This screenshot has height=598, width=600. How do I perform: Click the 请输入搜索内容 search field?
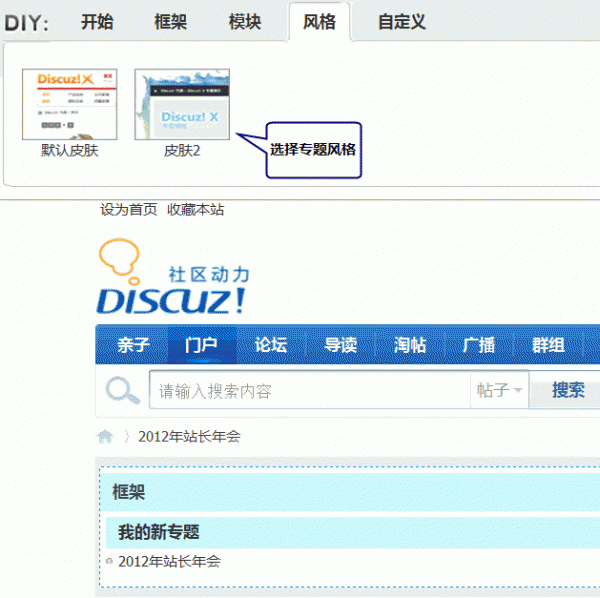[x=310, y=391]
